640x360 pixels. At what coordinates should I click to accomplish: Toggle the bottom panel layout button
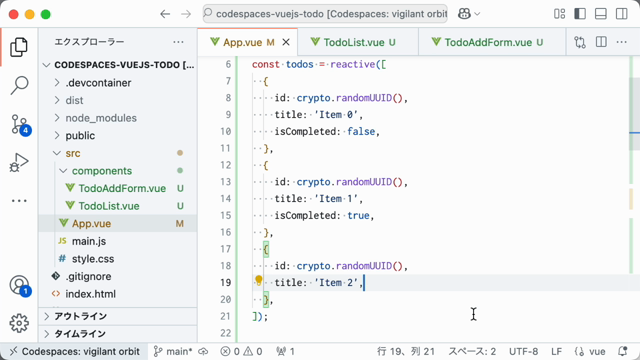point(601,14)
